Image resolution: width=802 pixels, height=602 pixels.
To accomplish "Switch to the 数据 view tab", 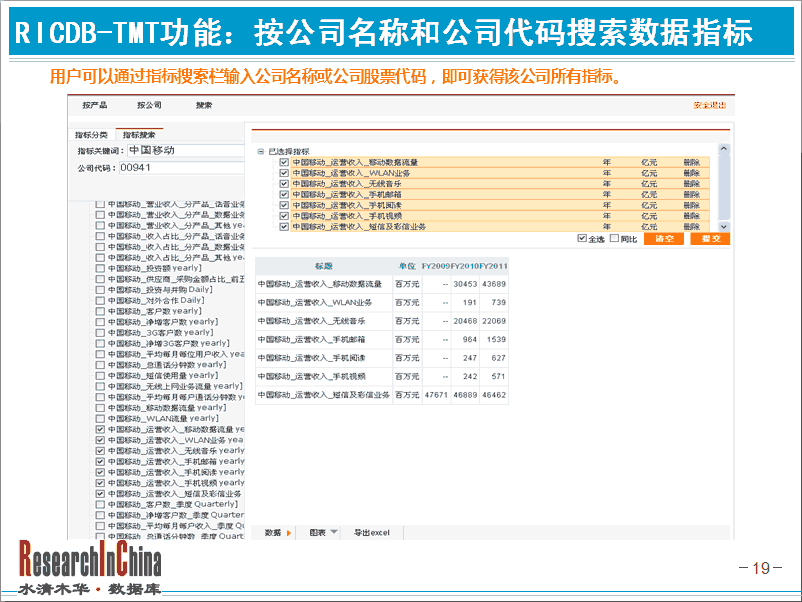I will [278, 532].
